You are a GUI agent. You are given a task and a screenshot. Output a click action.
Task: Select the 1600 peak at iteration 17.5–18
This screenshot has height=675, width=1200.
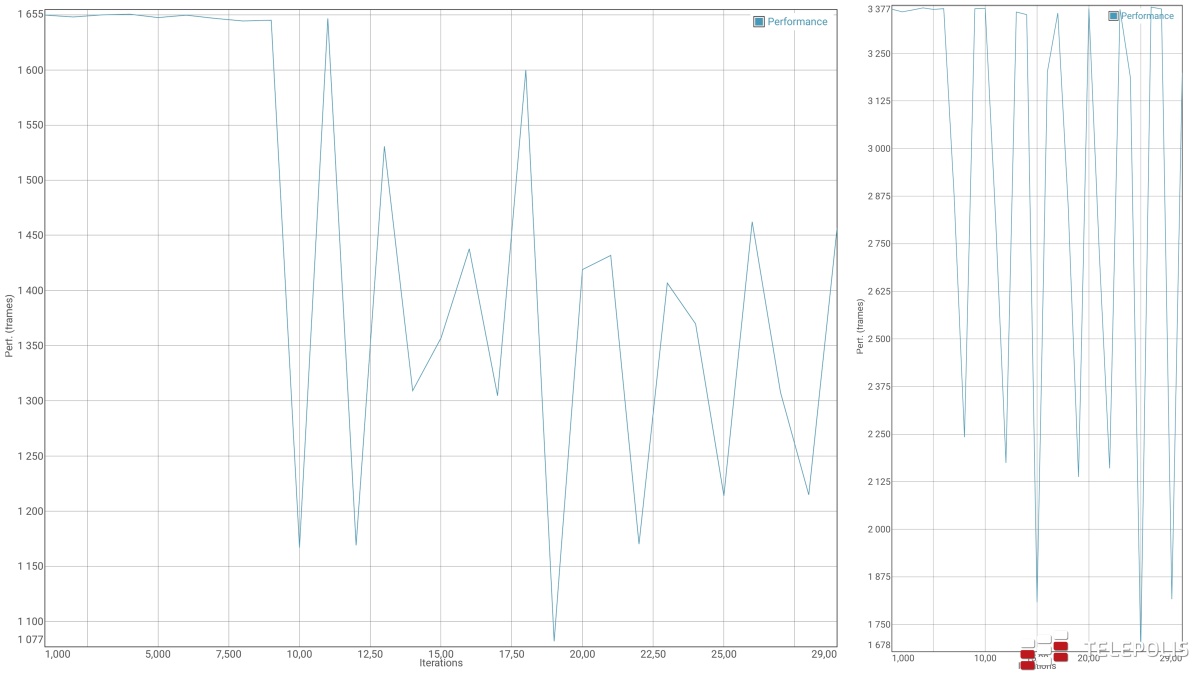pos(525,70)
